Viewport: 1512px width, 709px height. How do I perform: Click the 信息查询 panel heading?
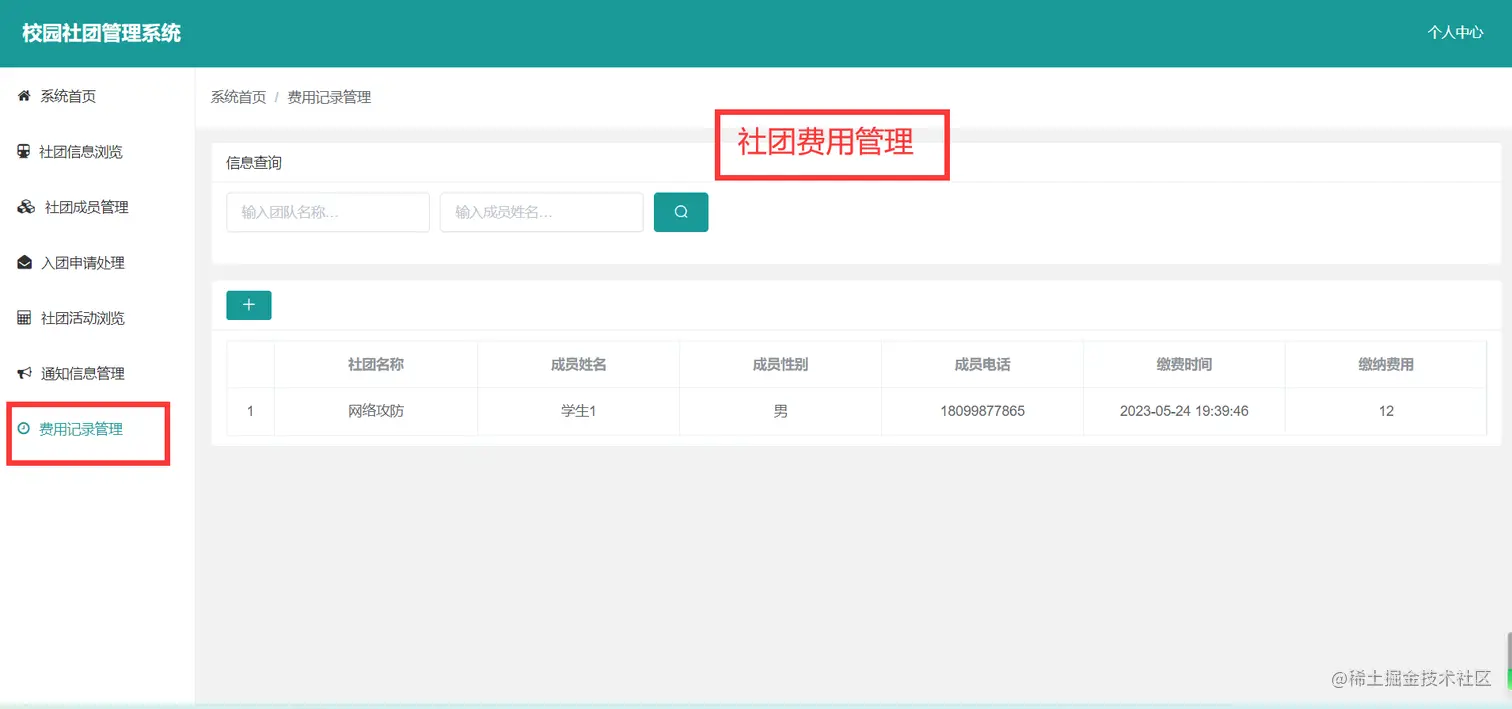[x=254, y=163]
